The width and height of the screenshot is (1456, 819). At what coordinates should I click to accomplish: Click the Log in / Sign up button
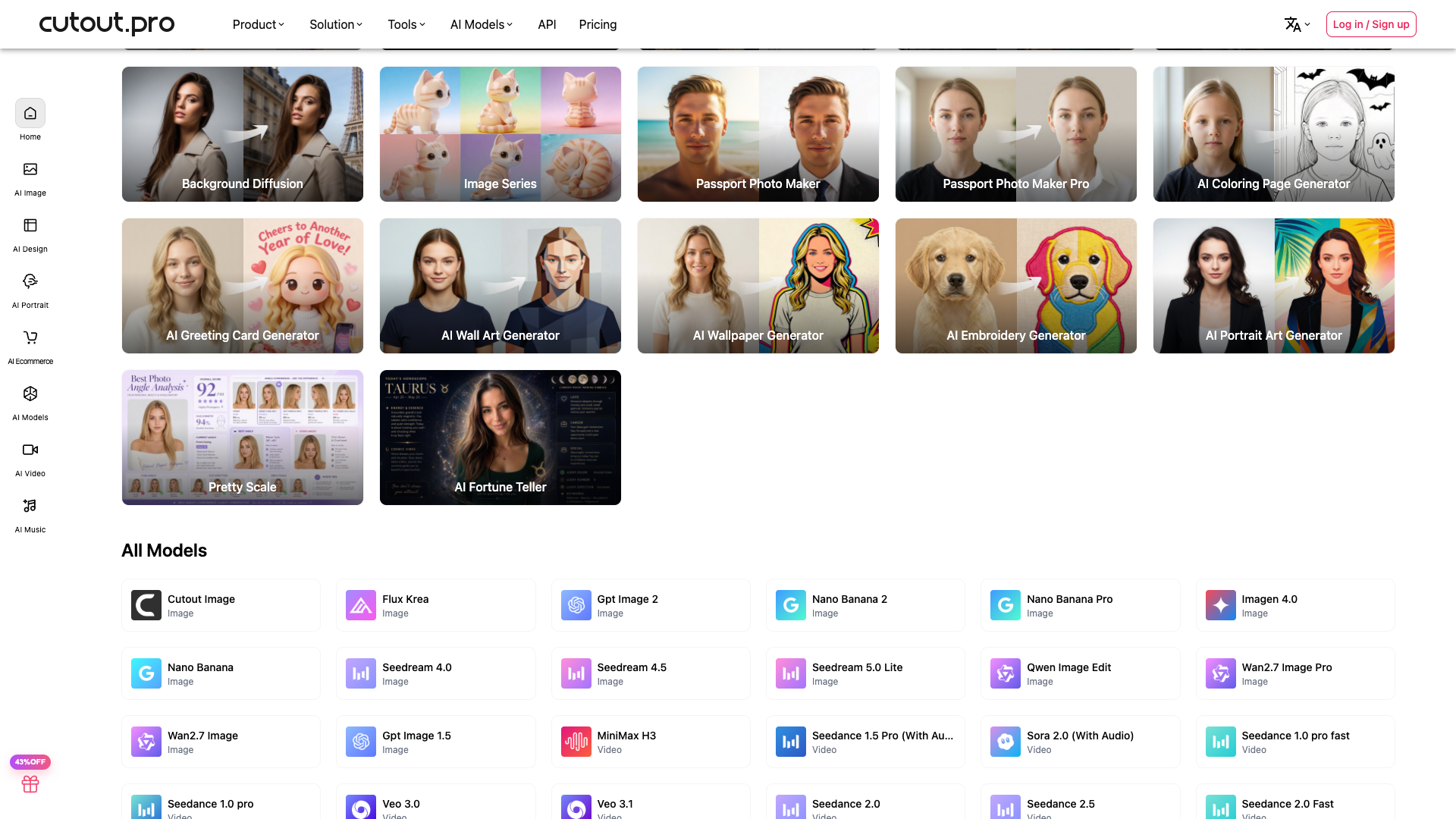coord(1371,24)
